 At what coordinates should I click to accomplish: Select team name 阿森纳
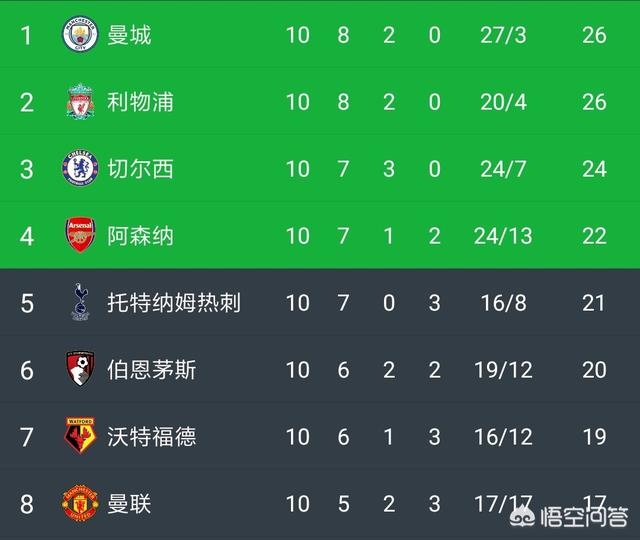point(140,236)
